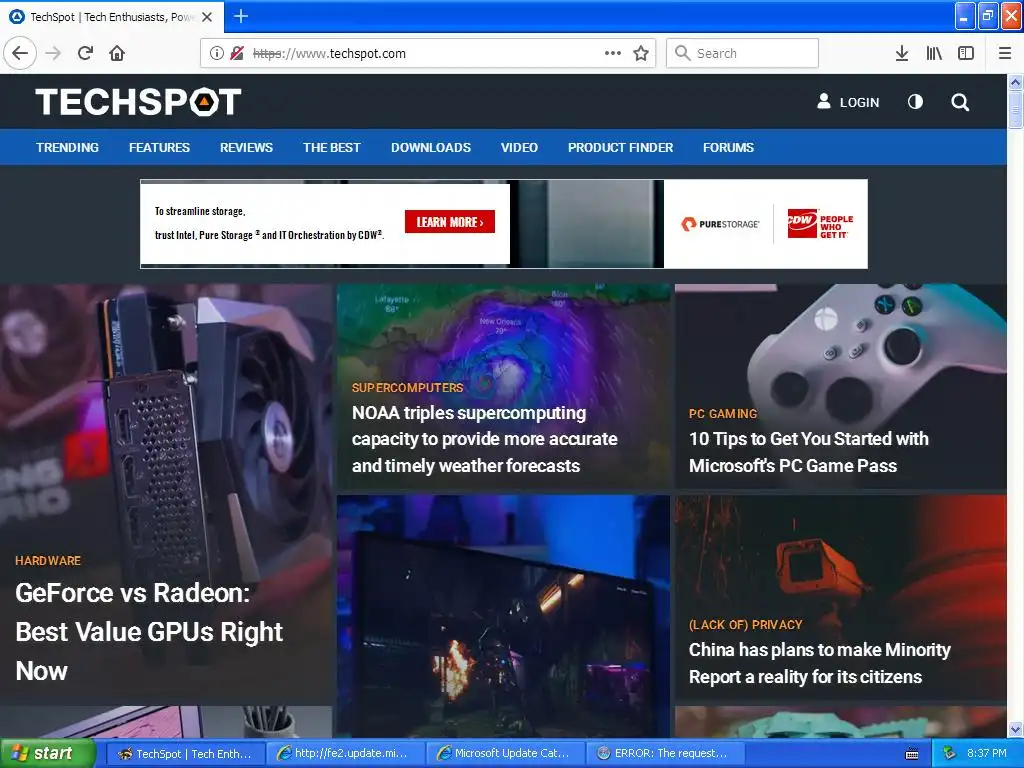Show site information via the info icon
Screen dimensions: 1024x768
(x=216, y=53)
